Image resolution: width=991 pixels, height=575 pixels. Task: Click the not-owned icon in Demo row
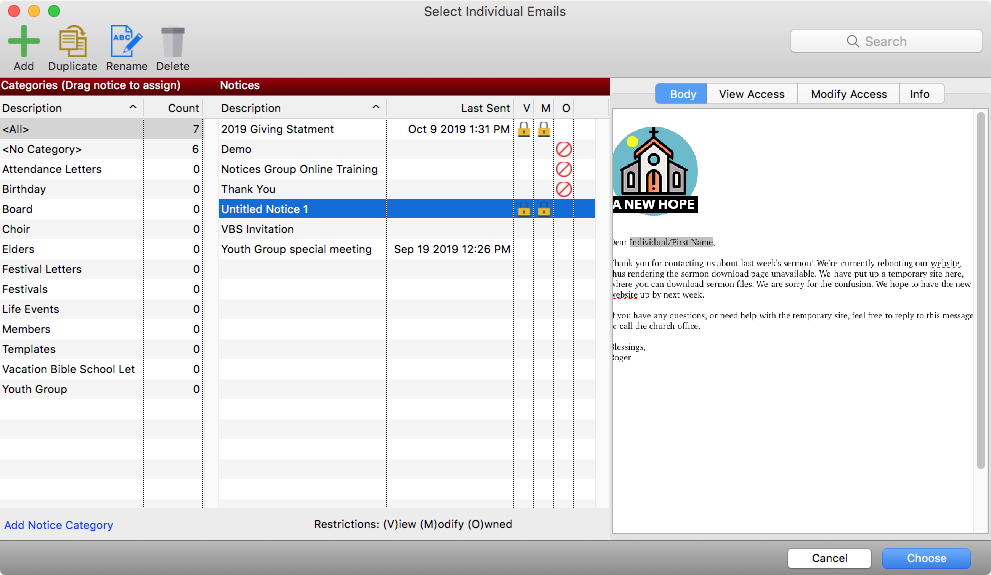click(x=564, y=149)
